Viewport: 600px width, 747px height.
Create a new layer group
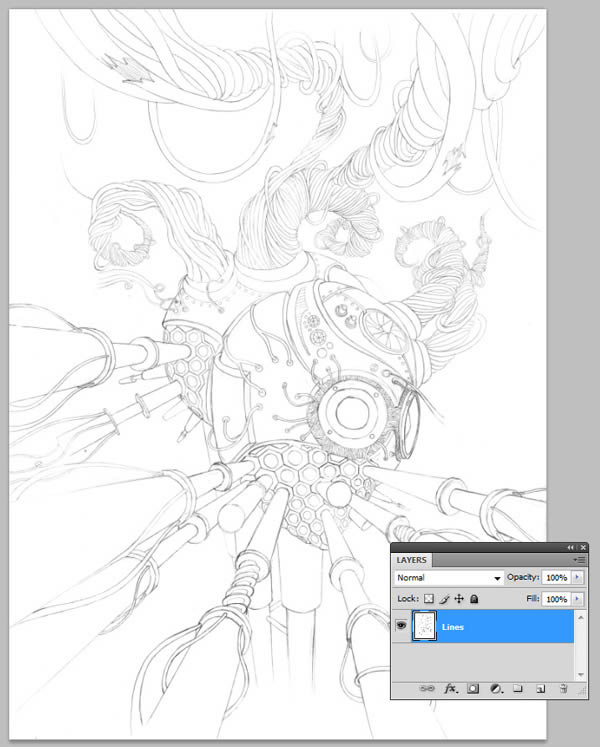pos(518,688)
